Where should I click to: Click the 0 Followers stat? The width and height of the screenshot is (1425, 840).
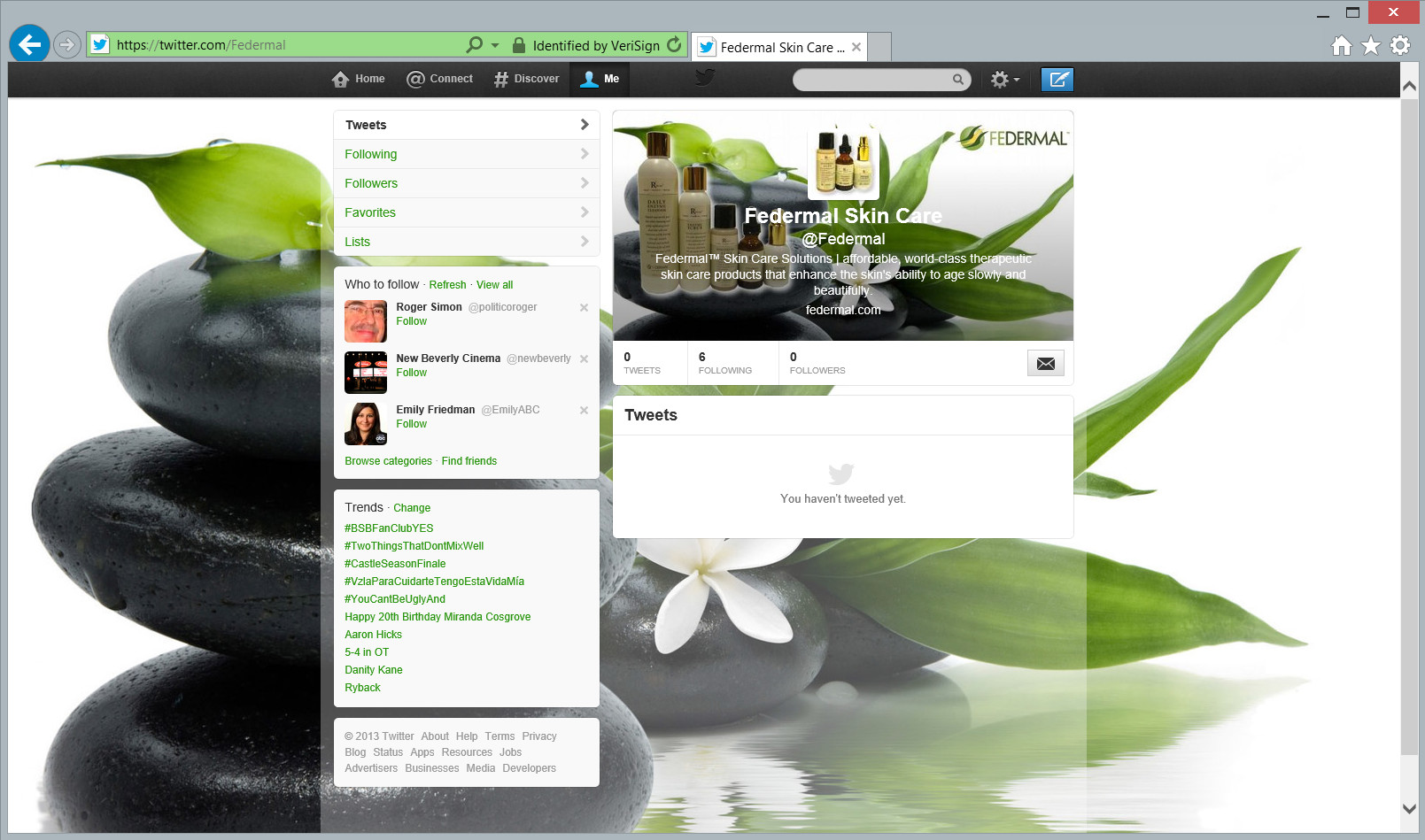click(817, 363)
